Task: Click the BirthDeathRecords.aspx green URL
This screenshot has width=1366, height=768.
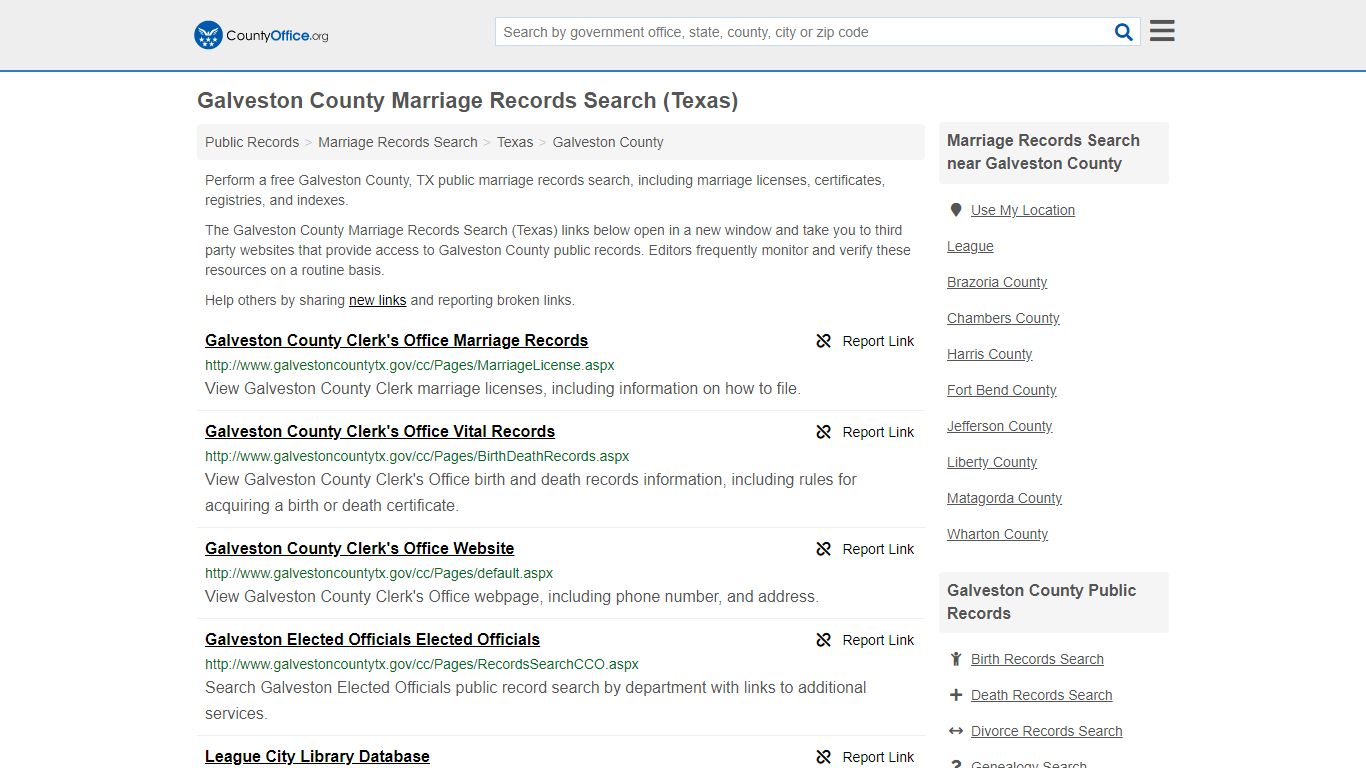Action: (x=417, y=456)
